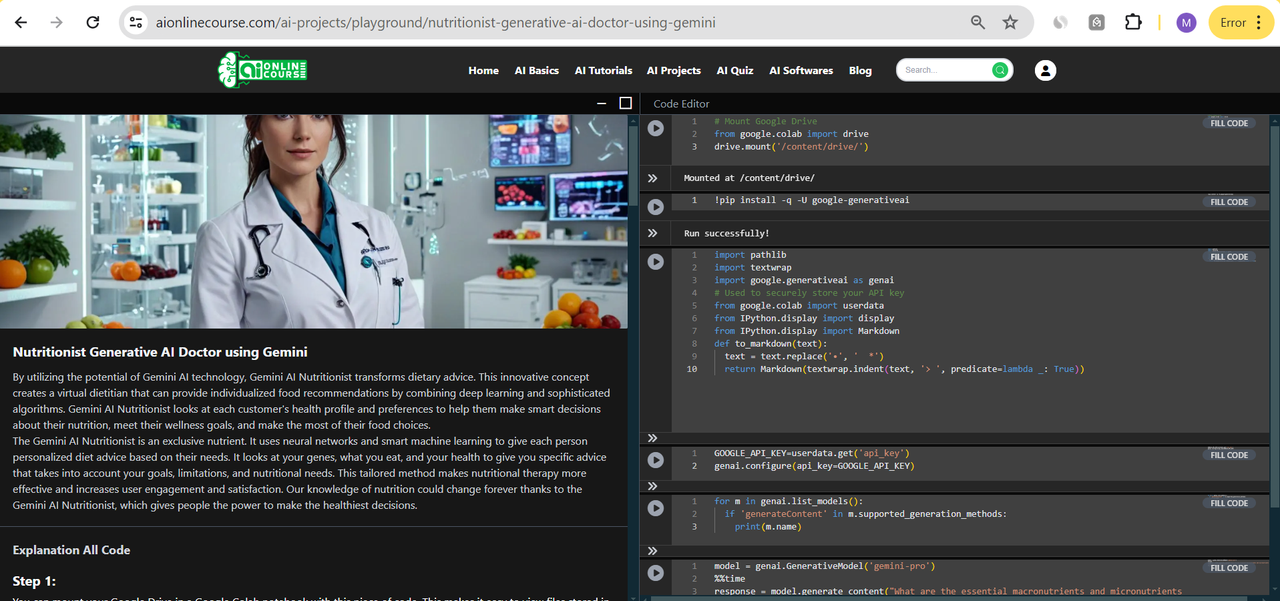
Task: Expand output below the print(m.name) cell
Action: point(652,551)
